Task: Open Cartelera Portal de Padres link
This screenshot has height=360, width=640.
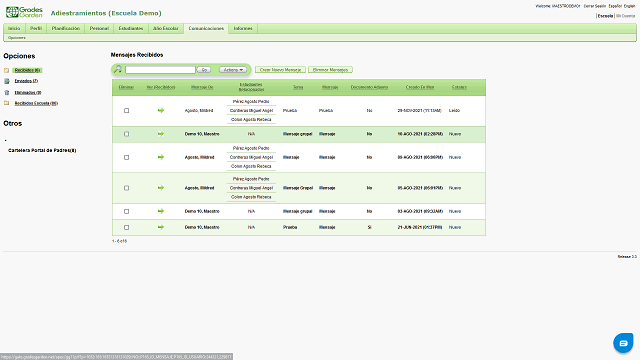Action: tap(42, 150)
